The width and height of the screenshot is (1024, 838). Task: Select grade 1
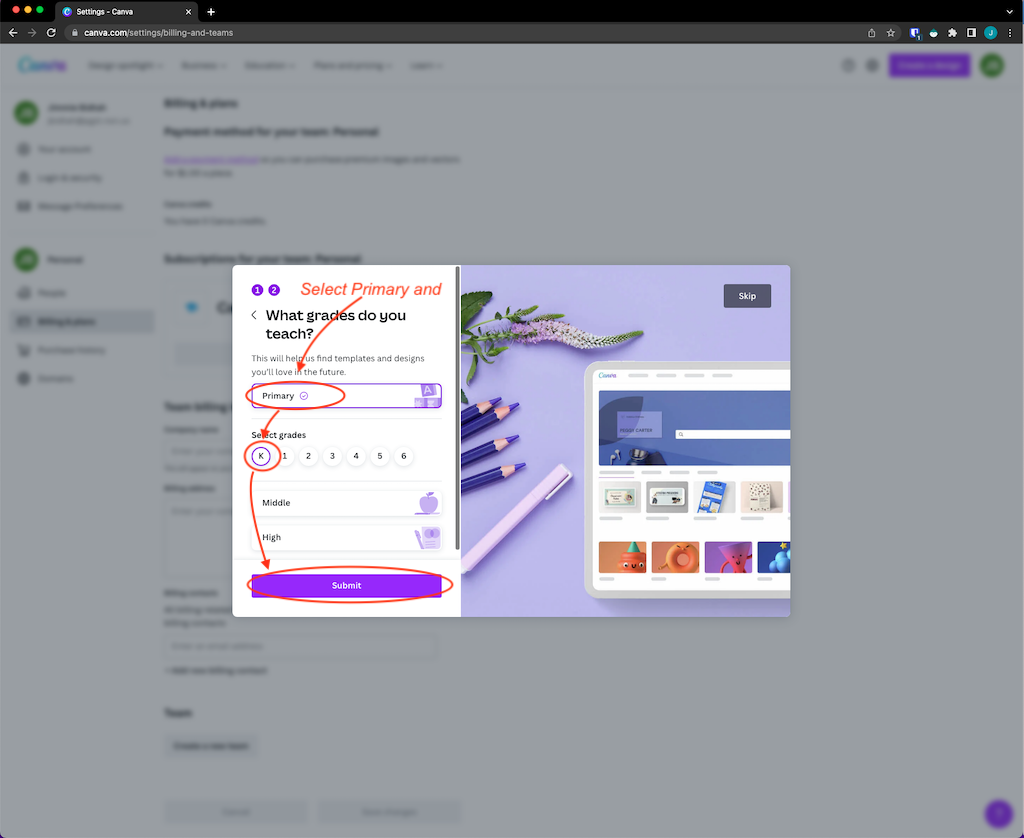(285, 456)
